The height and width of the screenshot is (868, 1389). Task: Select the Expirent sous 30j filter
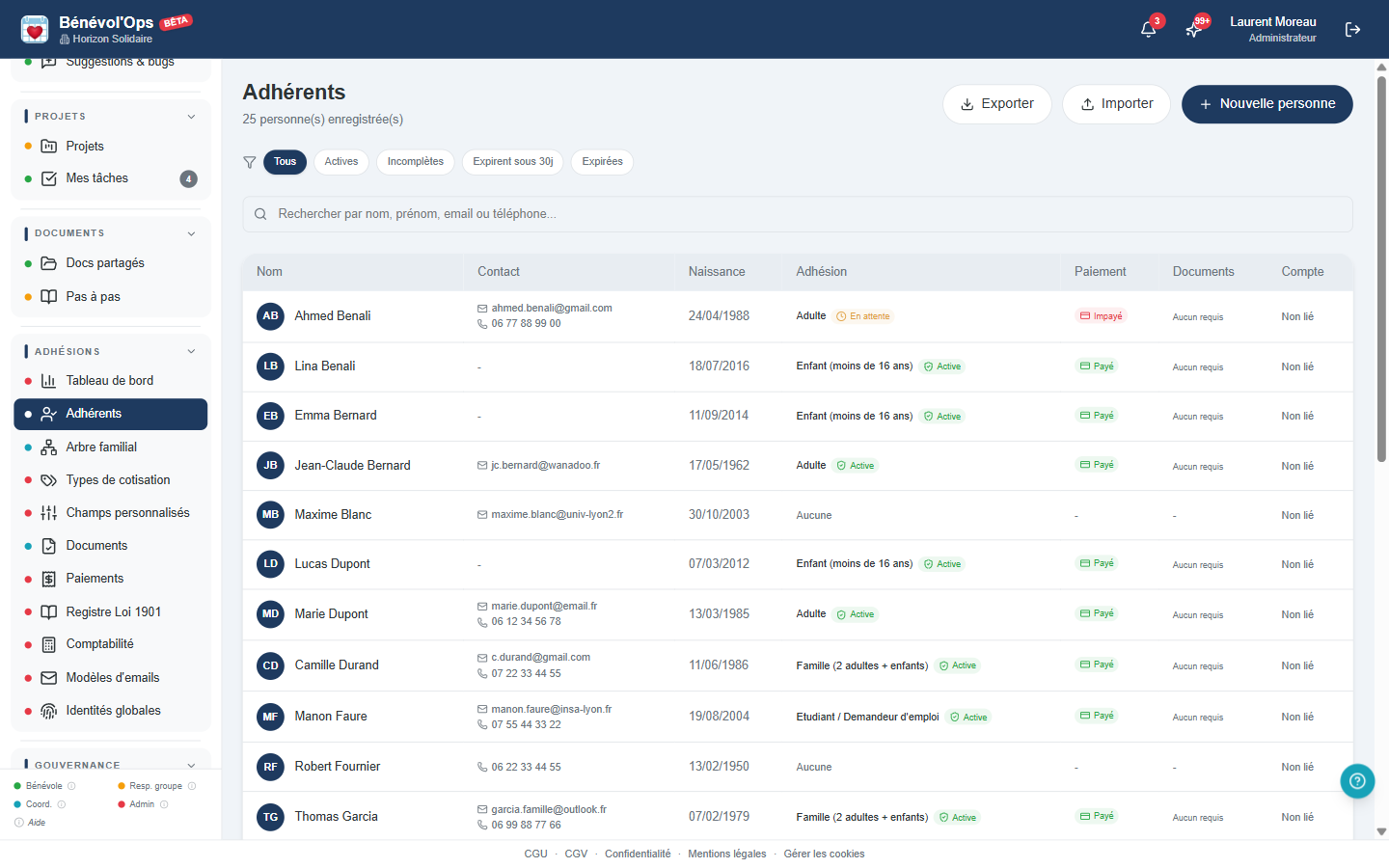tap(513, 162)
